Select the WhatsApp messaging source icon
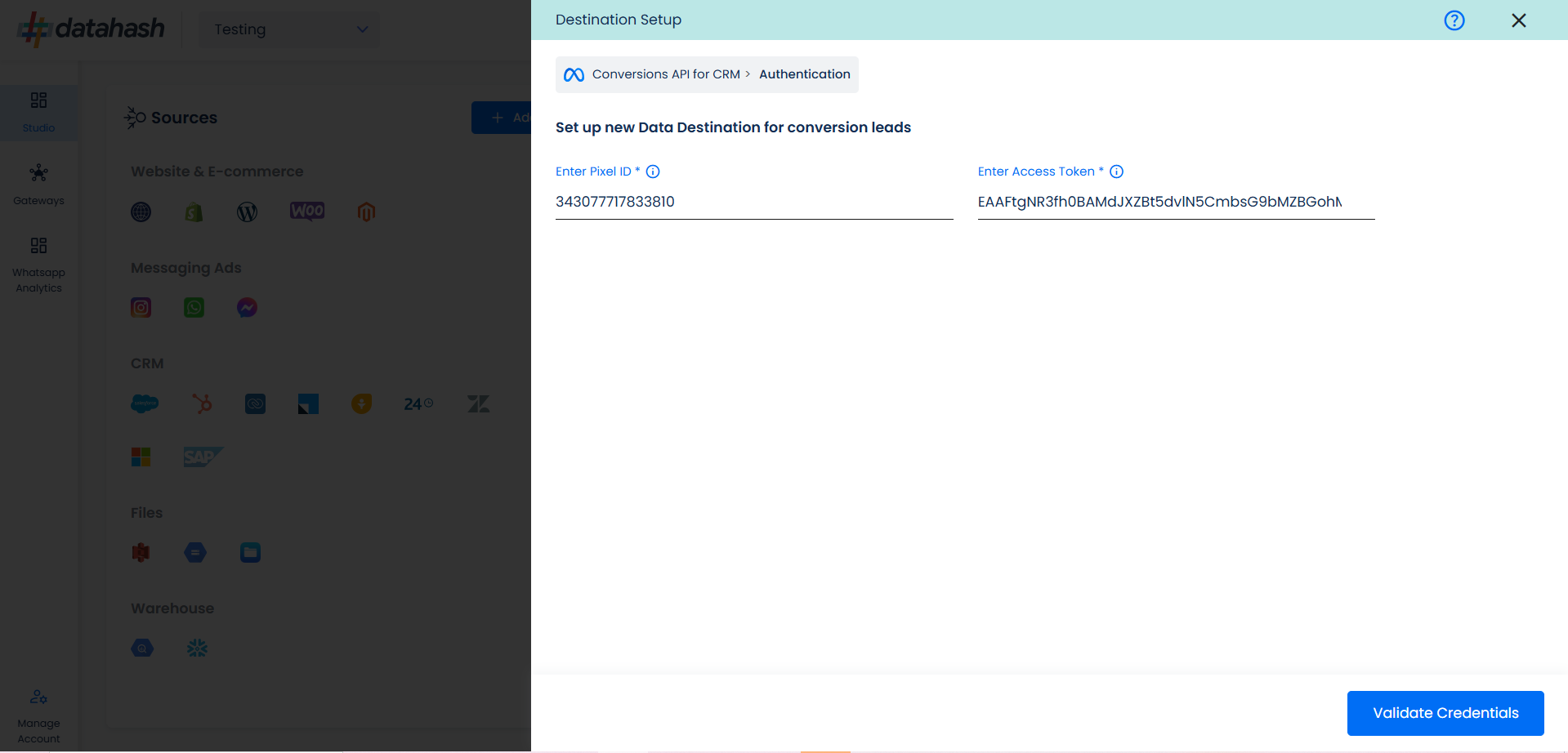Viewport: 1568px width, 753px height. click(x=194, y=308)
